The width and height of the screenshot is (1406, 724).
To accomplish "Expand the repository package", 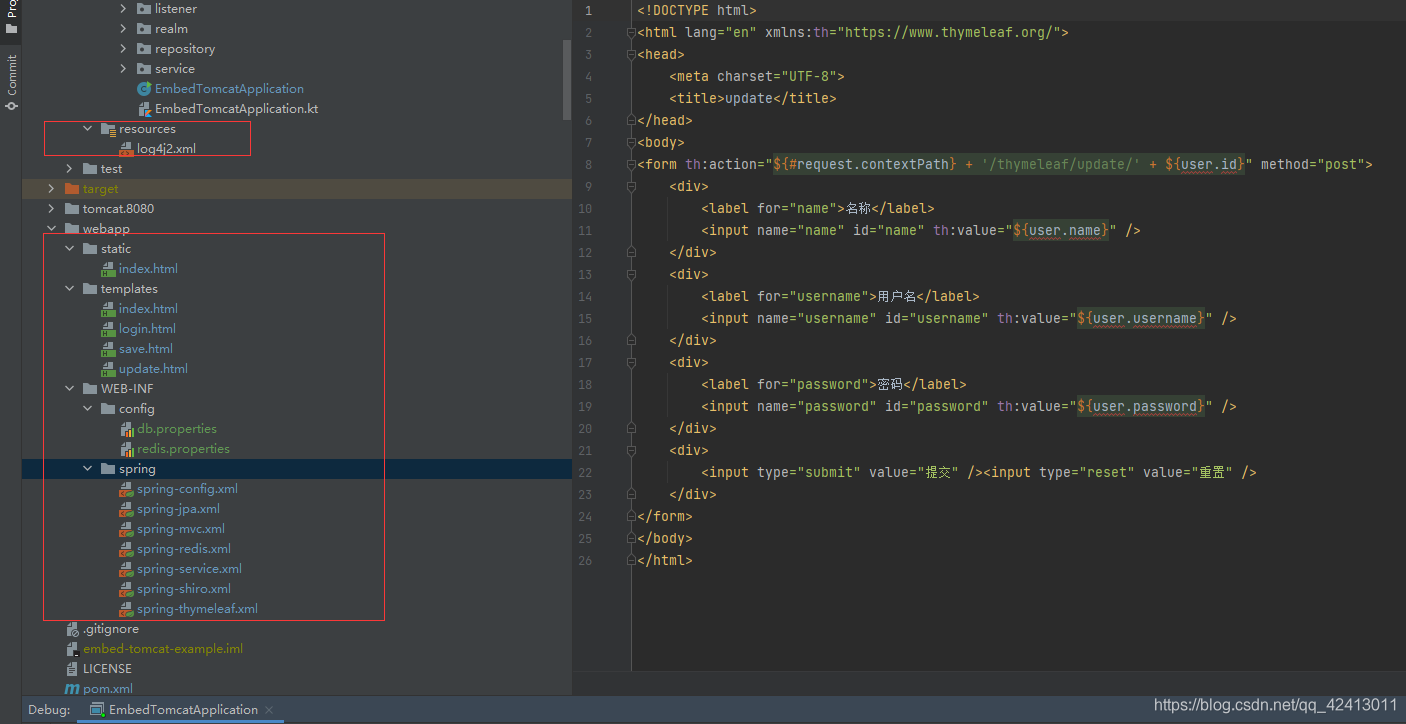I will coord(124,49).
